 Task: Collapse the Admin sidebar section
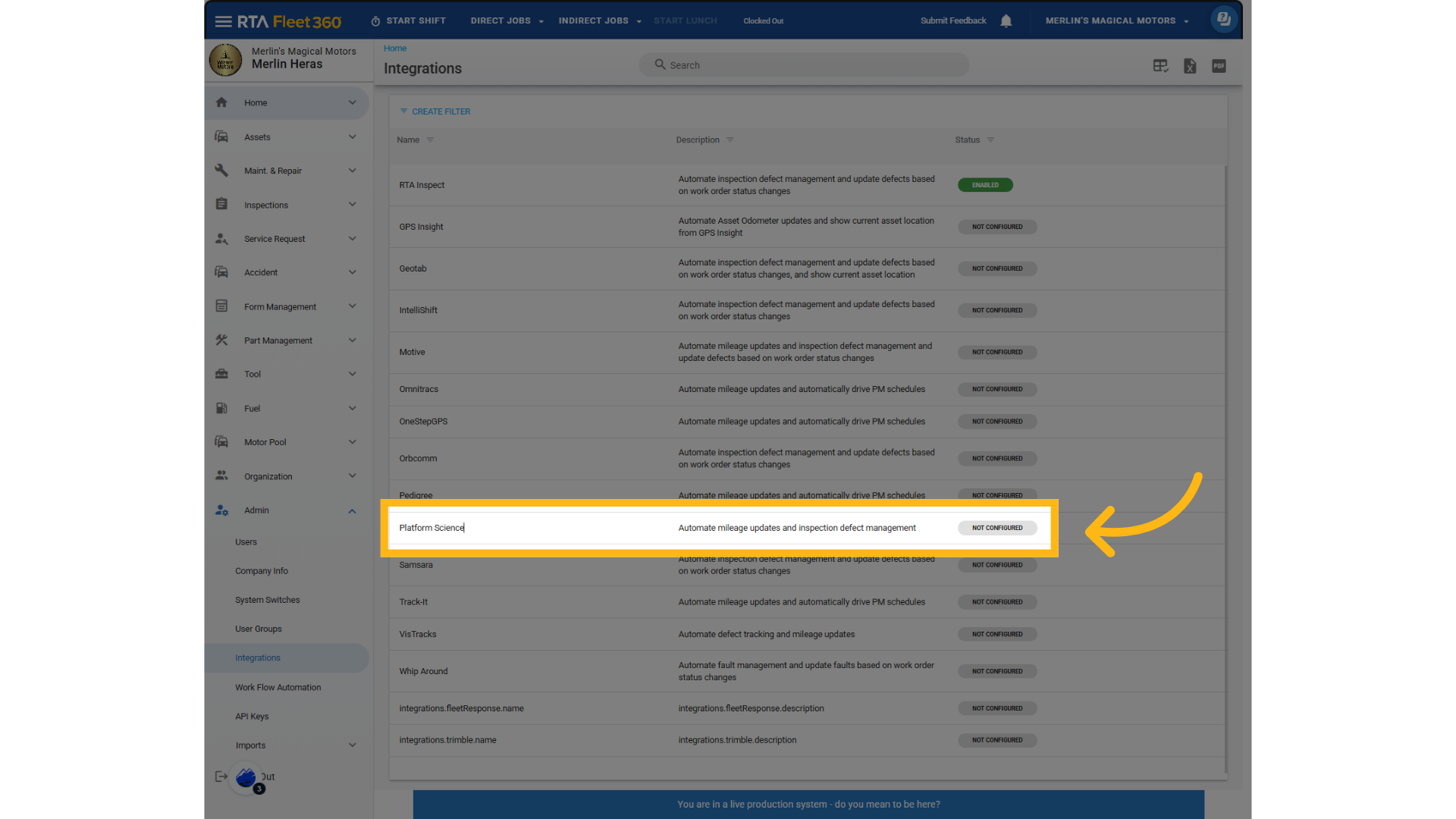[352, 511]
